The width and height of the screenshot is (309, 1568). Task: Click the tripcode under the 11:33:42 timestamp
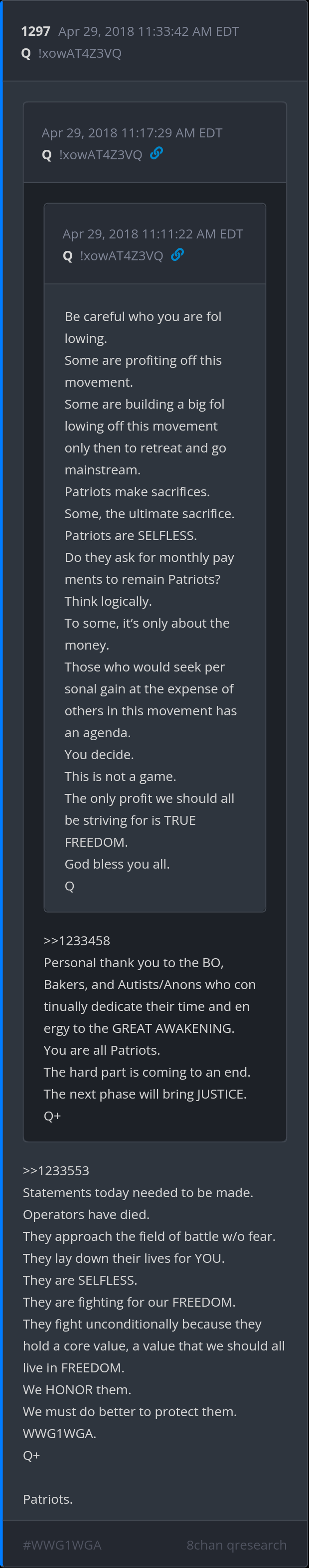(80, 54)
